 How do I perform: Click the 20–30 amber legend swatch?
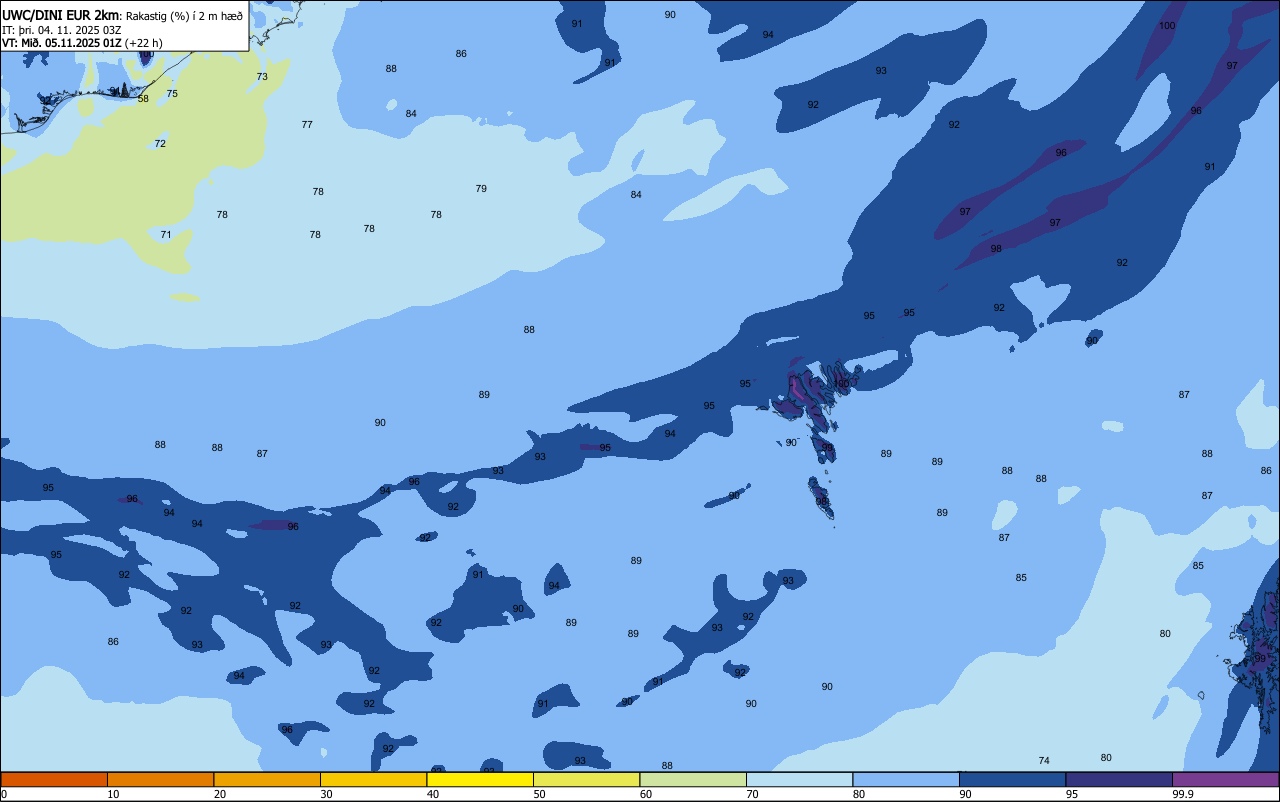coord(267,779)
